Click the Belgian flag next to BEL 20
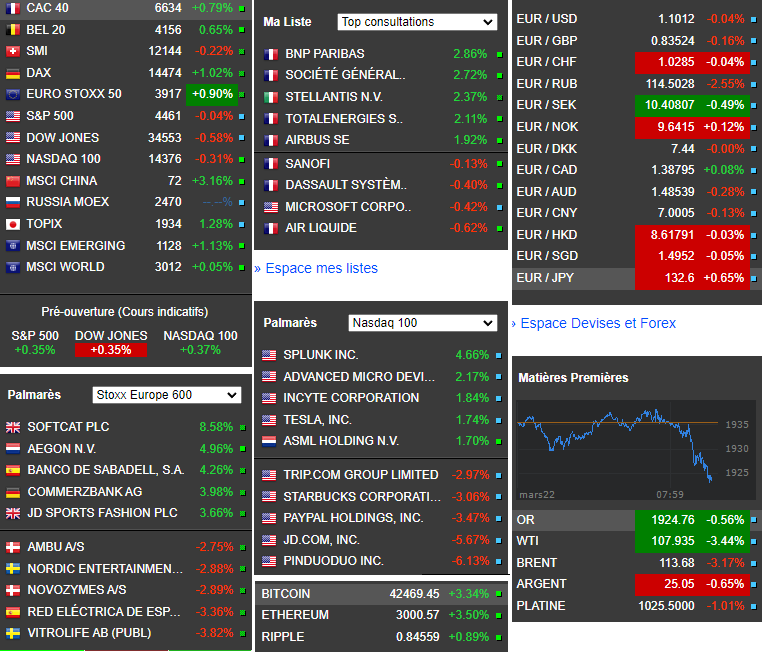The image size is (768, 654). click(x=13, y=30)
